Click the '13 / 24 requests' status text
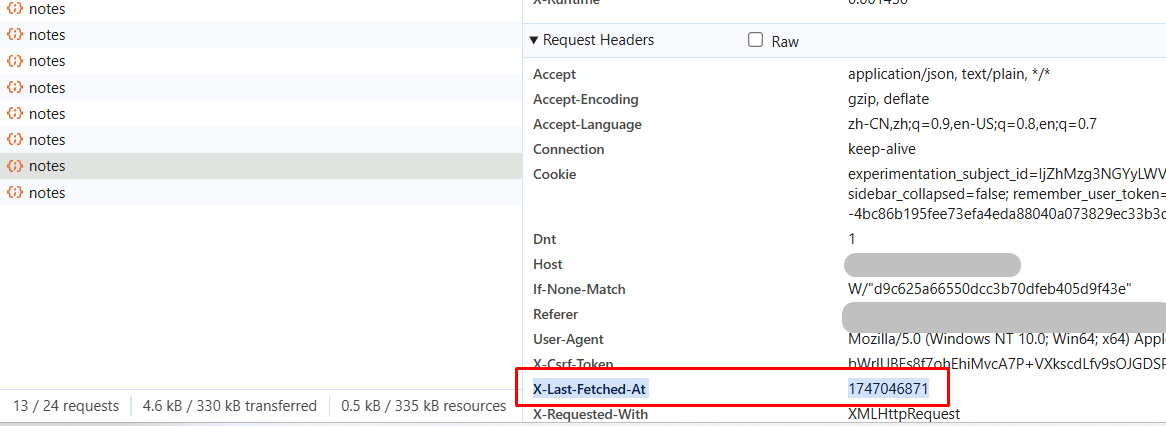1166x426 pixels. point(66,406)
